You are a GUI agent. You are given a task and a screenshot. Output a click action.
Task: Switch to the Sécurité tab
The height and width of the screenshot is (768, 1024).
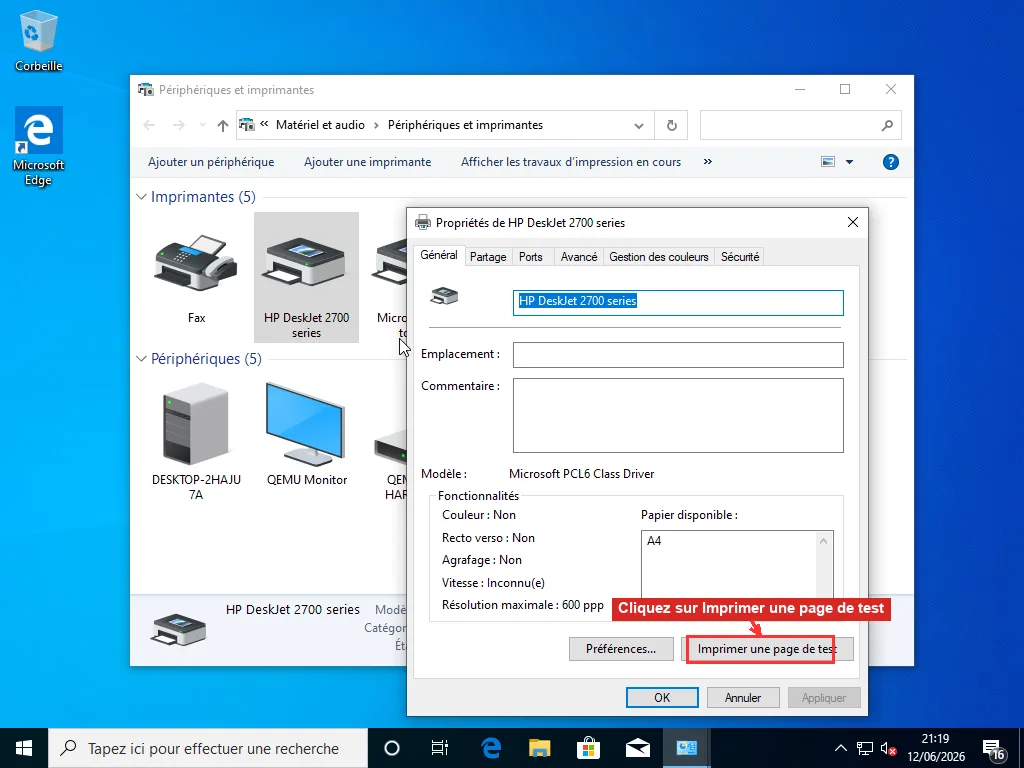point(740,257)
